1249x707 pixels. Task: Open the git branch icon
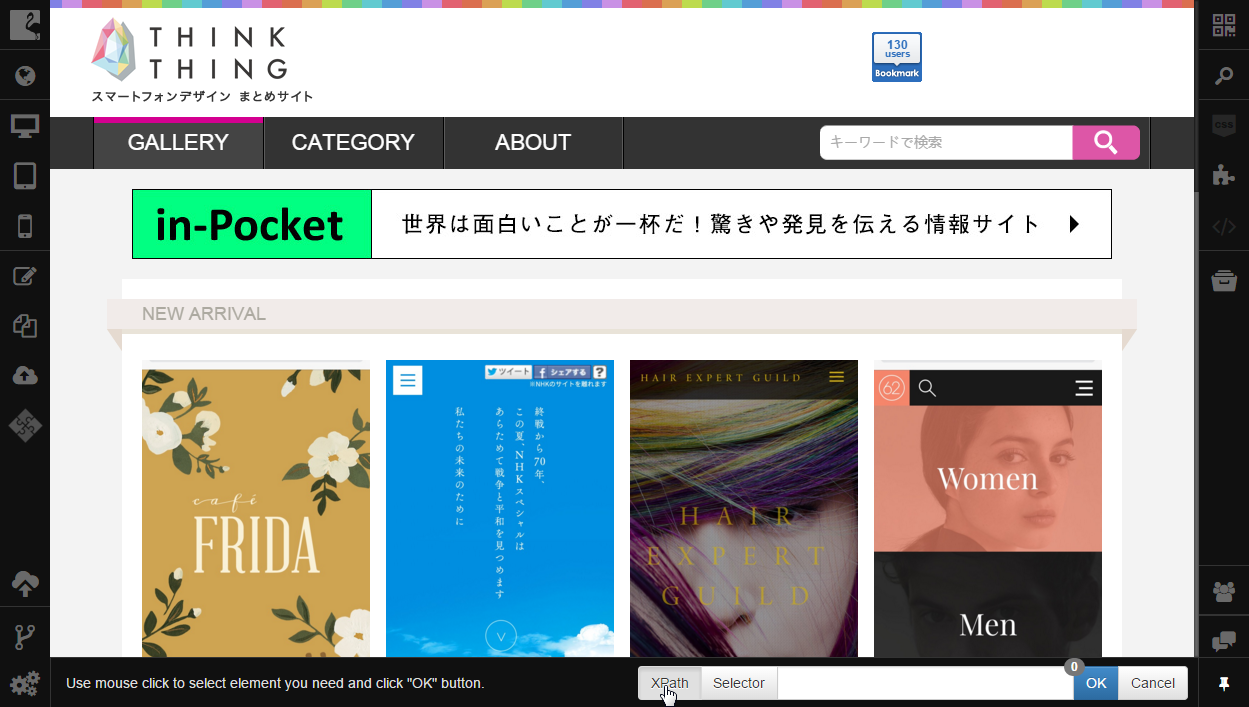[25, 637]
